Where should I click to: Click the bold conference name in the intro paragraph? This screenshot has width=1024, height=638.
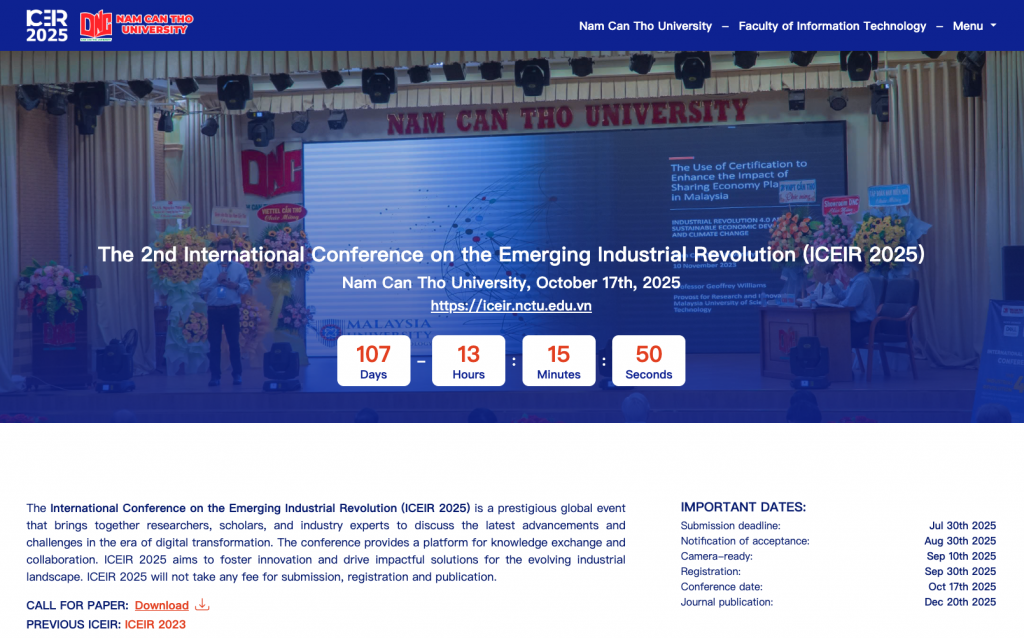point(260,508)
